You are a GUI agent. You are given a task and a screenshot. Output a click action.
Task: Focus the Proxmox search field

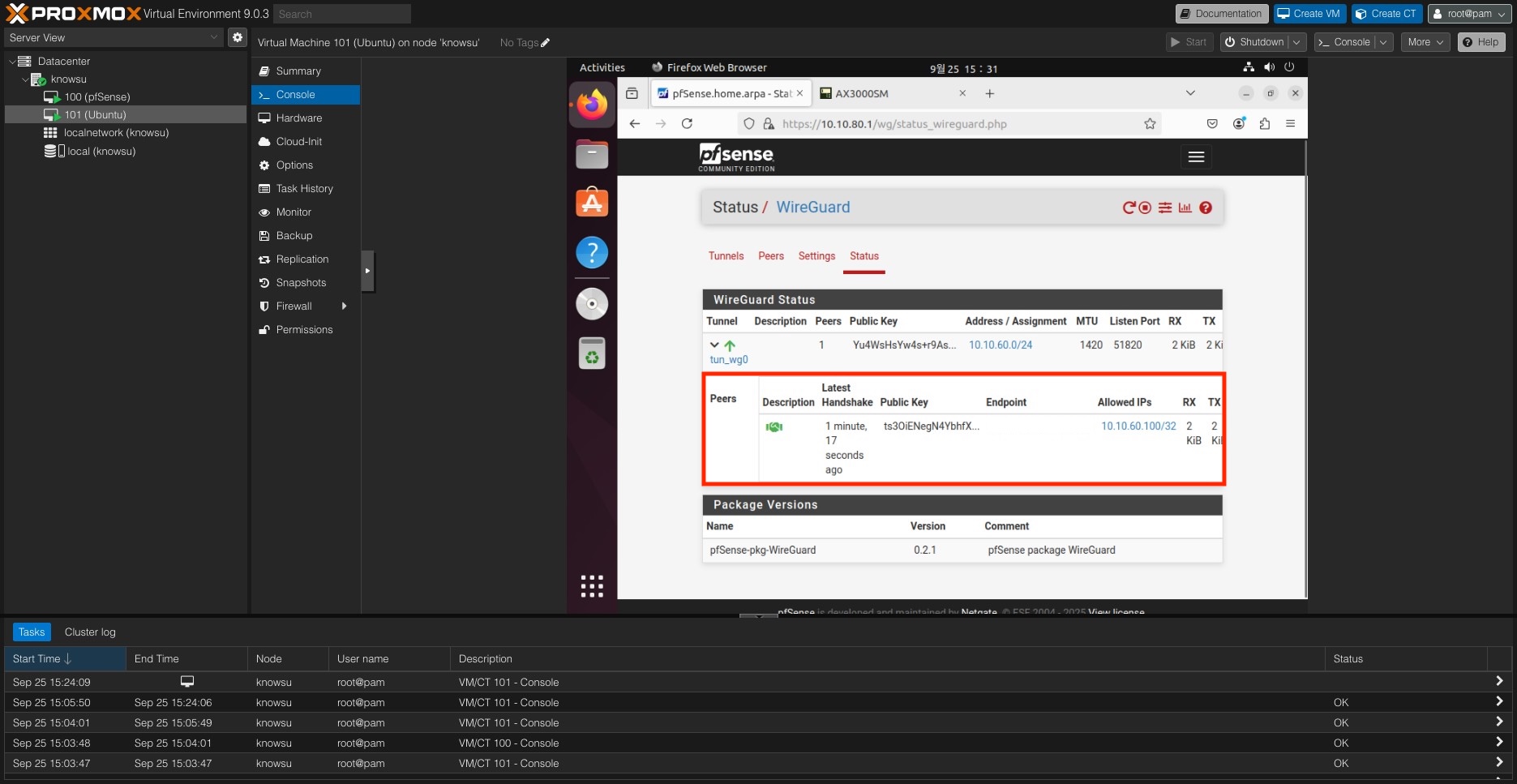341,14
